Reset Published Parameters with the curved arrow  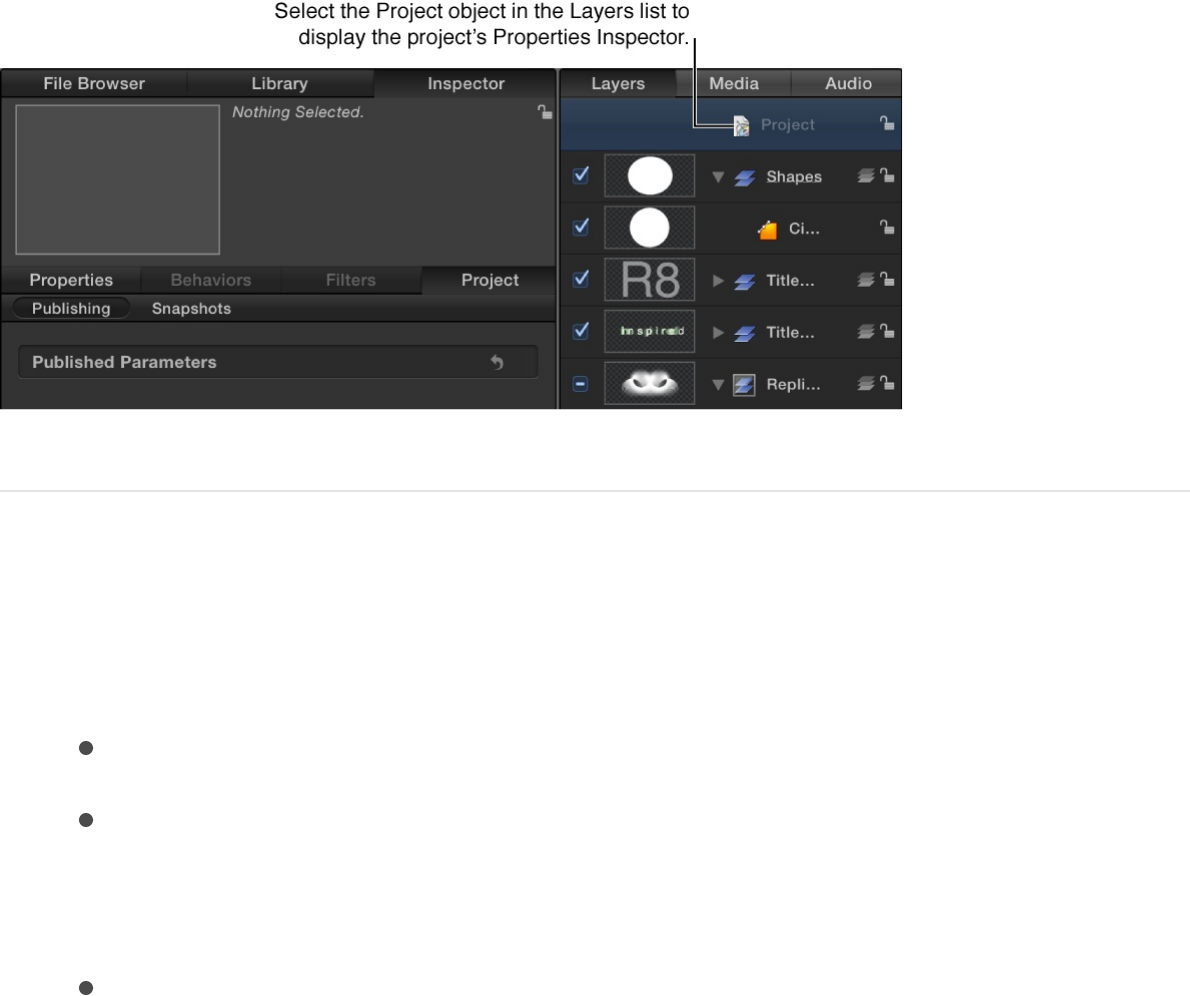pyautogui.click(x=497, y=362)
